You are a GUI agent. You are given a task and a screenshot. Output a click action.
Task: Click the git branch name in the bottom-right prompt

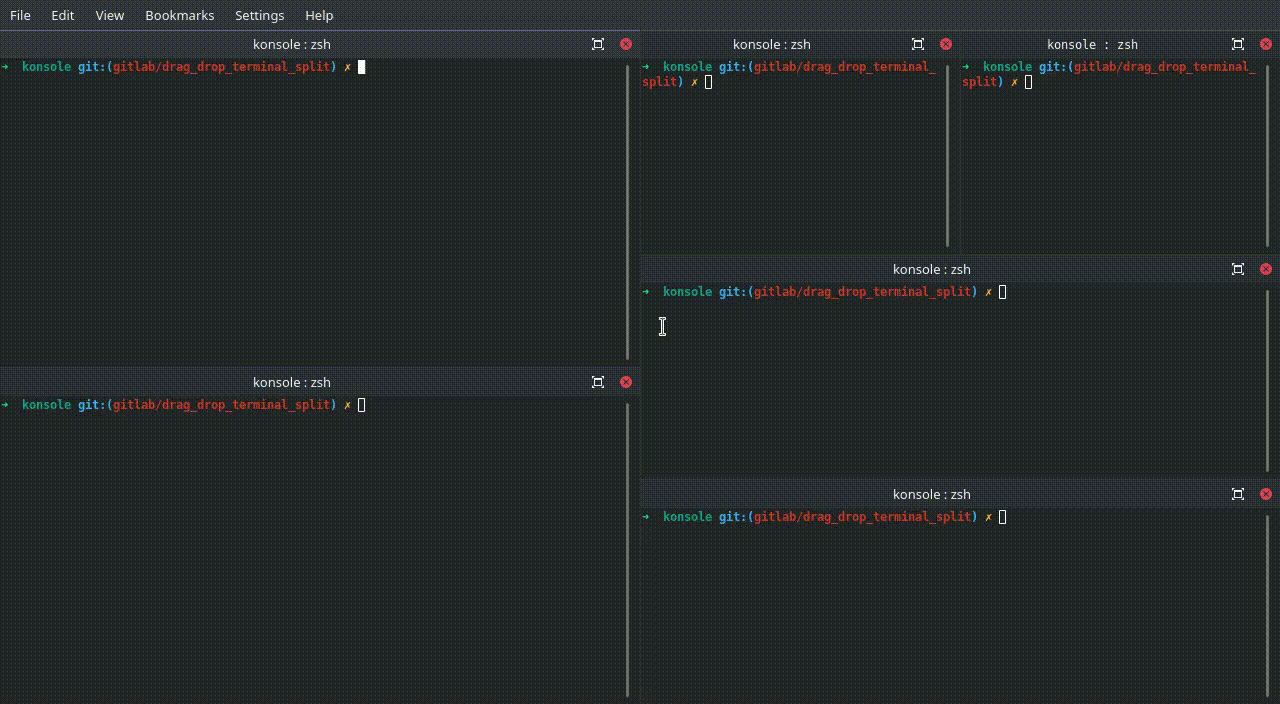tap(862, 517)
